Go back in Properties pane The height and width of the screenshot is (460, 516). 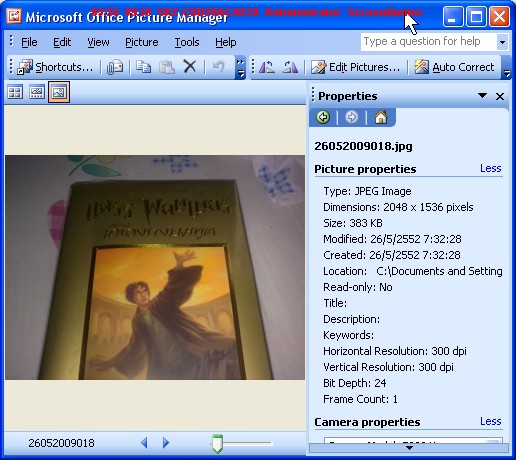[323, 117]
